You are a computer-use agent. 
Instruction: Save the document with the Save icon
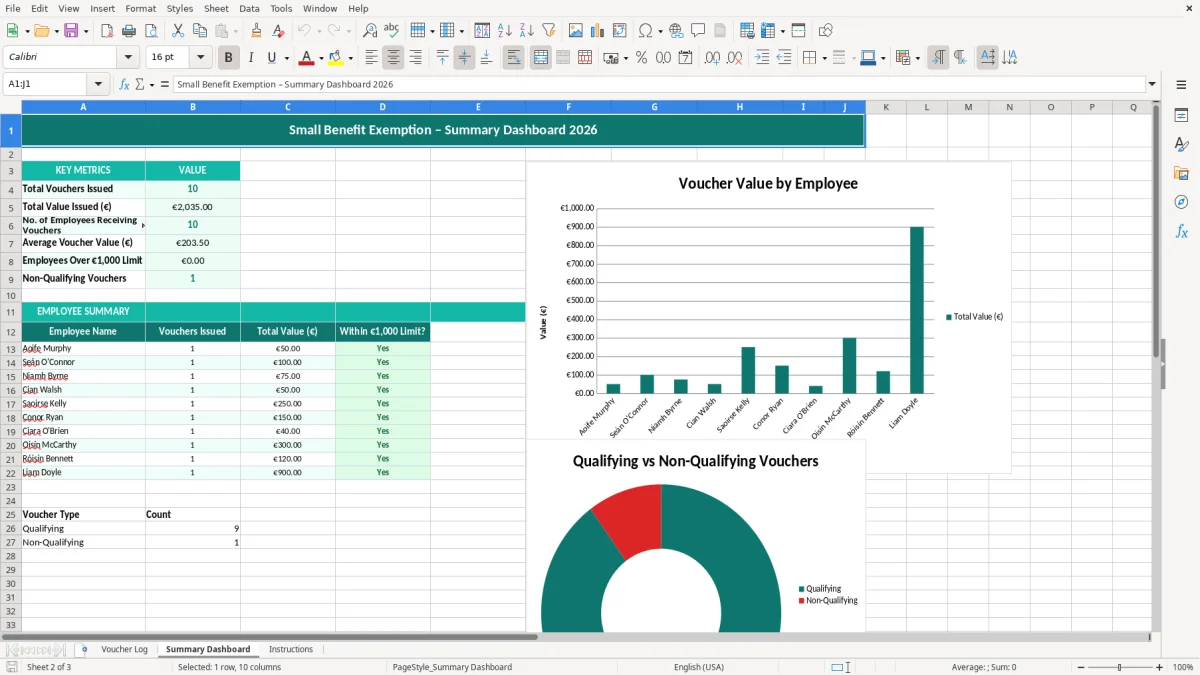pyautogui.click(x=71, y=31)
